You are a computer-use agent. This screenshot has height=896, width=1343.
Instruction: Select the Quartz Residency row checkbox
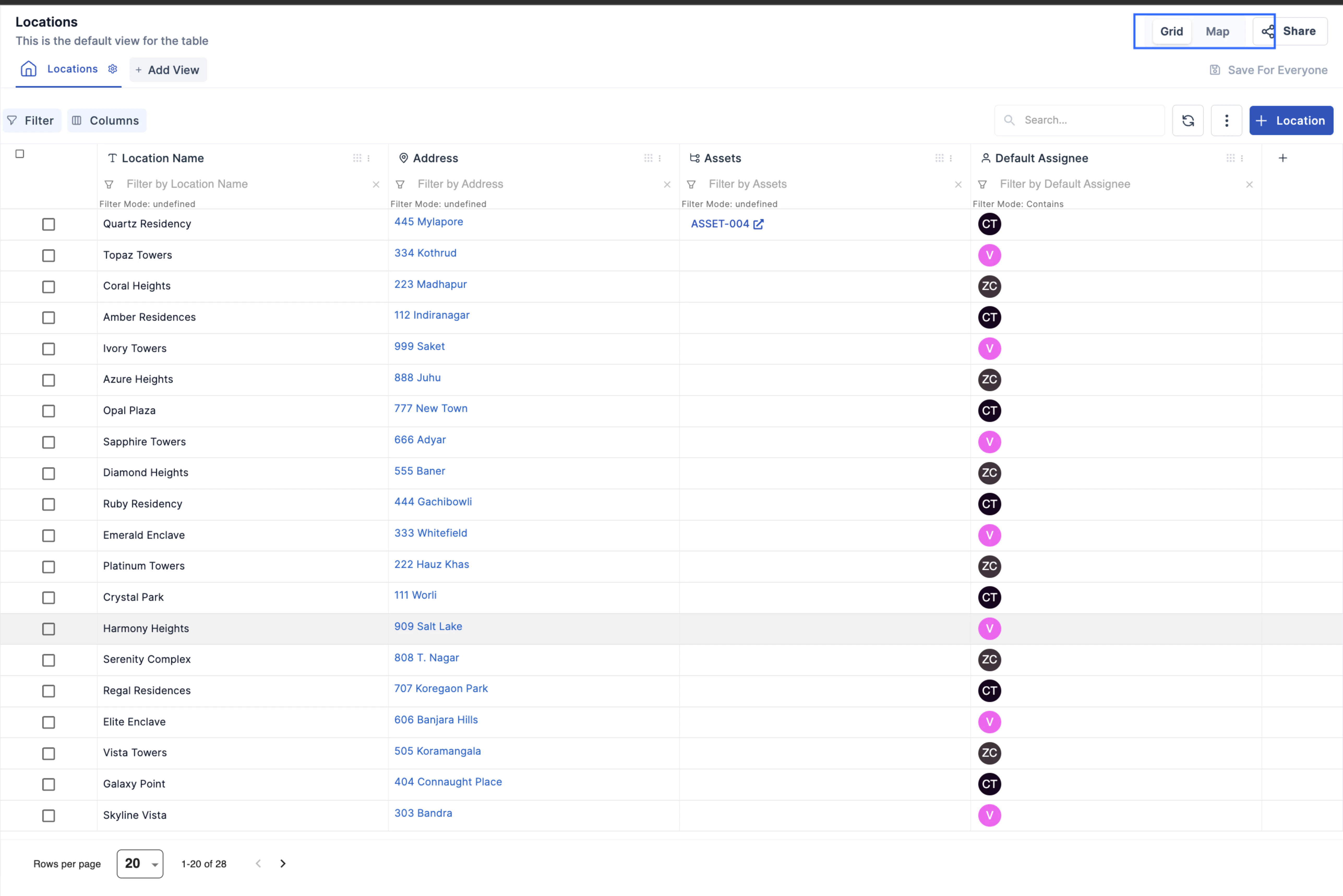pyautogui.click(x=49, y=224)
